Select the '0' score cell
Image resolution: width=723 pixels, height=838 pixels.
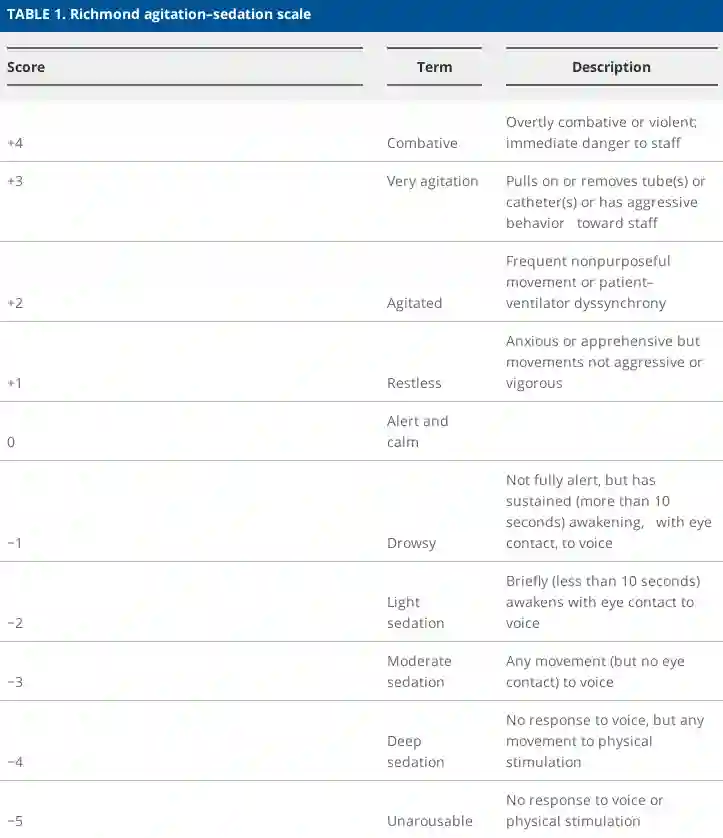[11, 441]
